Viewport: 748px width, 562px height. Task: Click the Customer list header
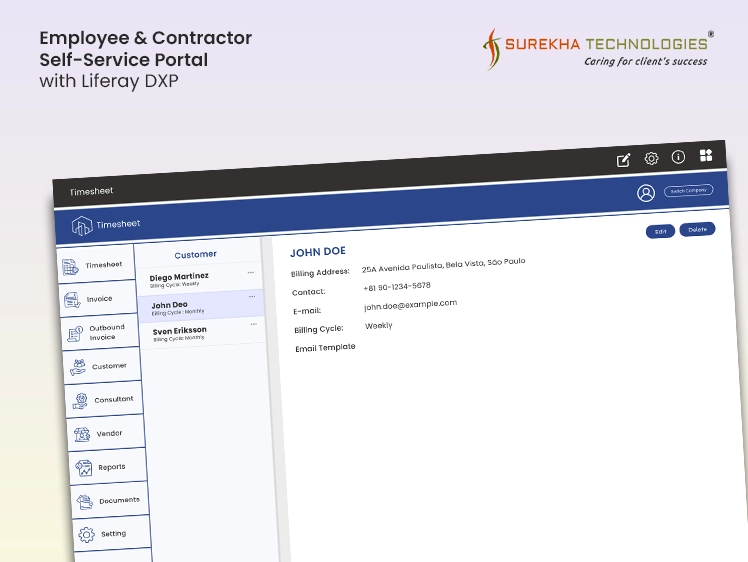[x=195, y=255]
